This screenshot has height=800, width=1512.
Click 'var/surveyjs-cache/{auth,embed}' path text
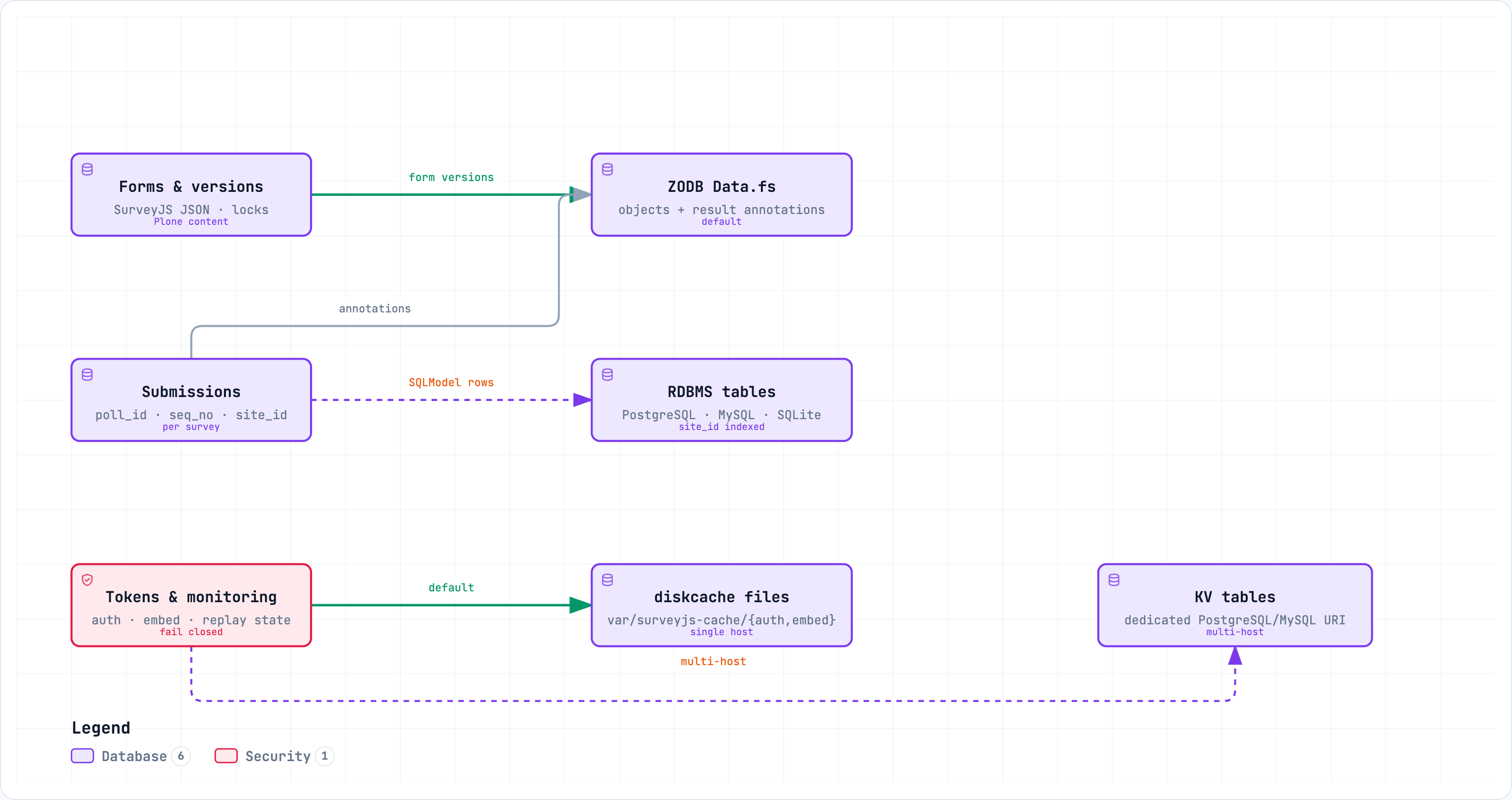coord(722,620)
